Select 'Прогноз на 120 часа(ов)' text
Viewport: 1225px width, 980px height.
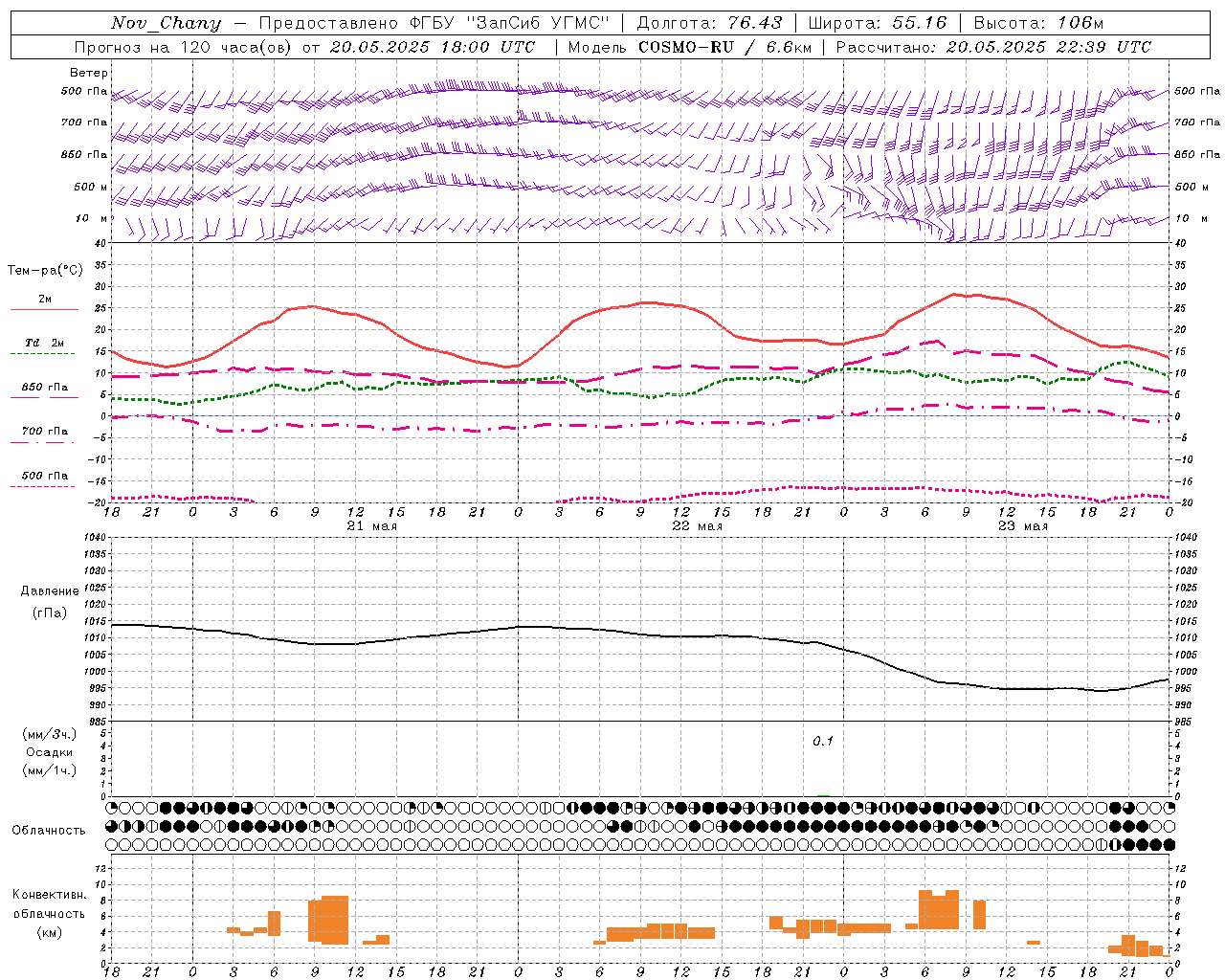coord(184,47)
